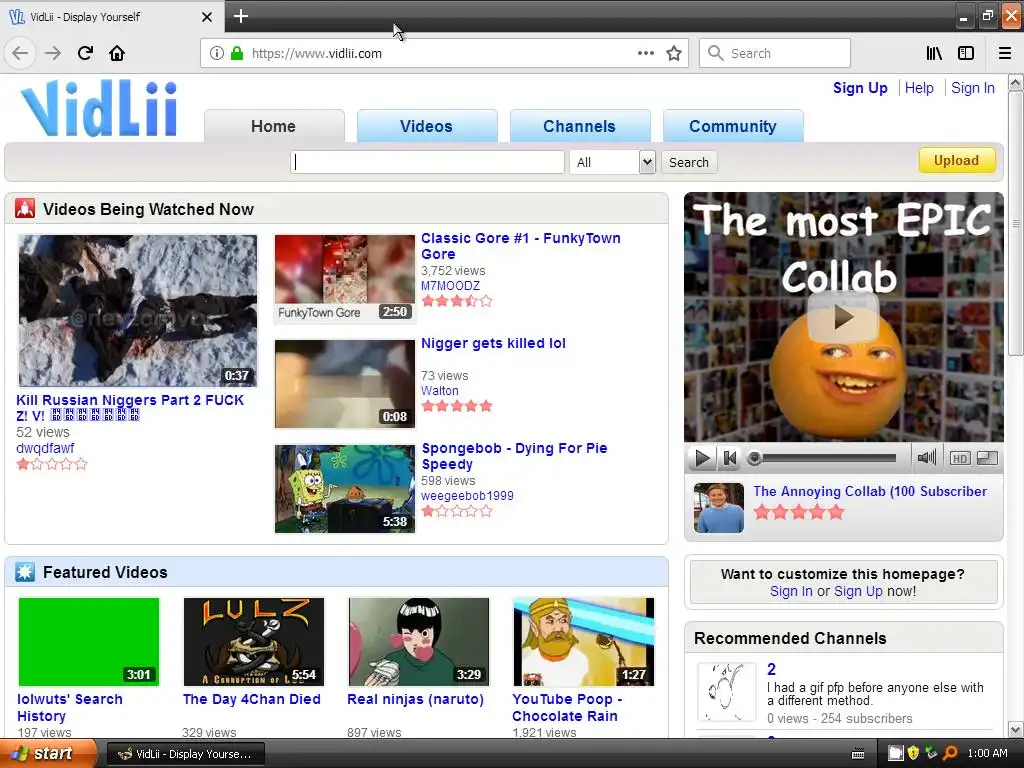This screenshot has height=768, width=1024.
Task: Click the VidLii logo
Action: click(99, 107)
